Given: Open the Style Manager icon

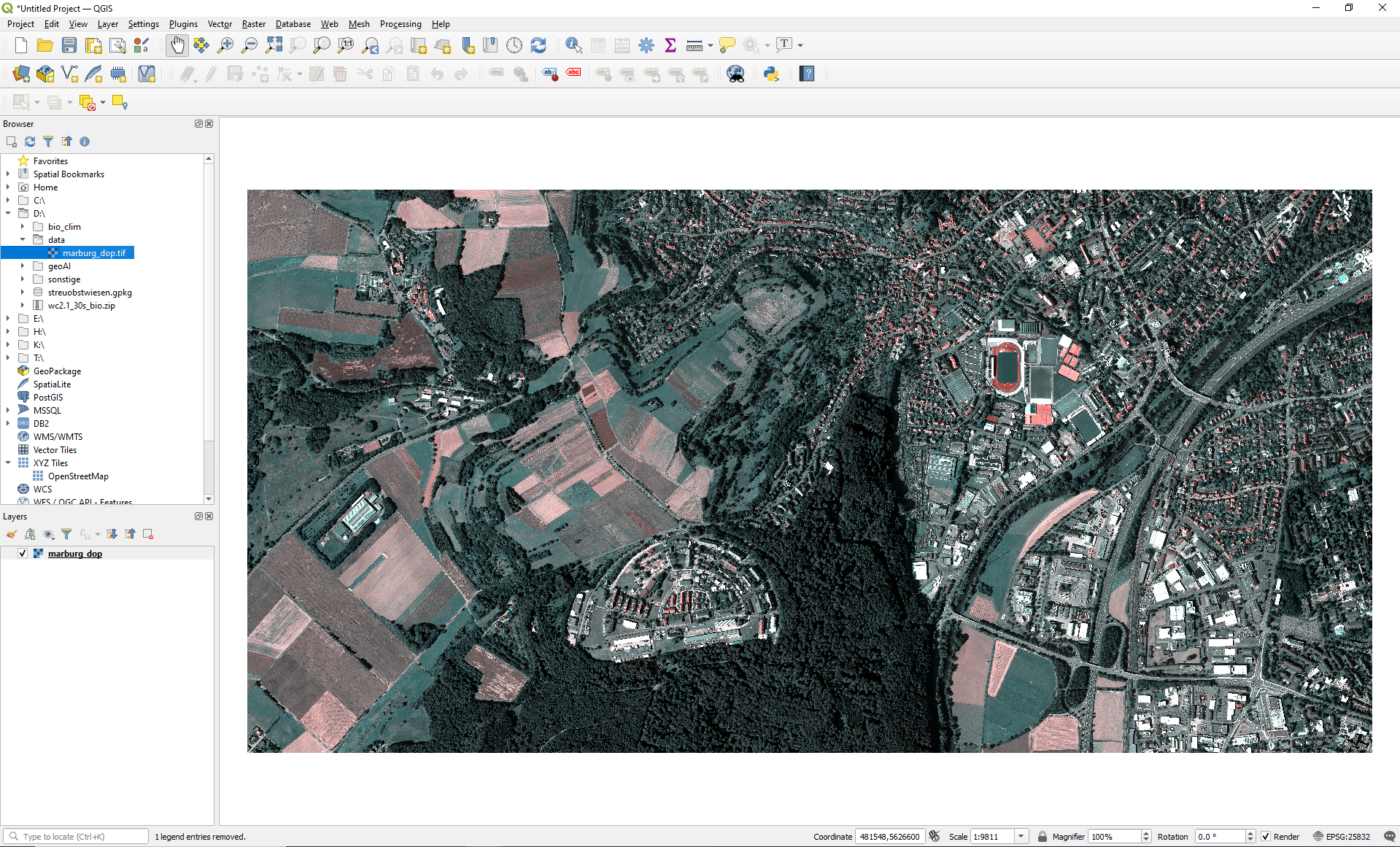Looking at the screenshot, I should point(142,45).
